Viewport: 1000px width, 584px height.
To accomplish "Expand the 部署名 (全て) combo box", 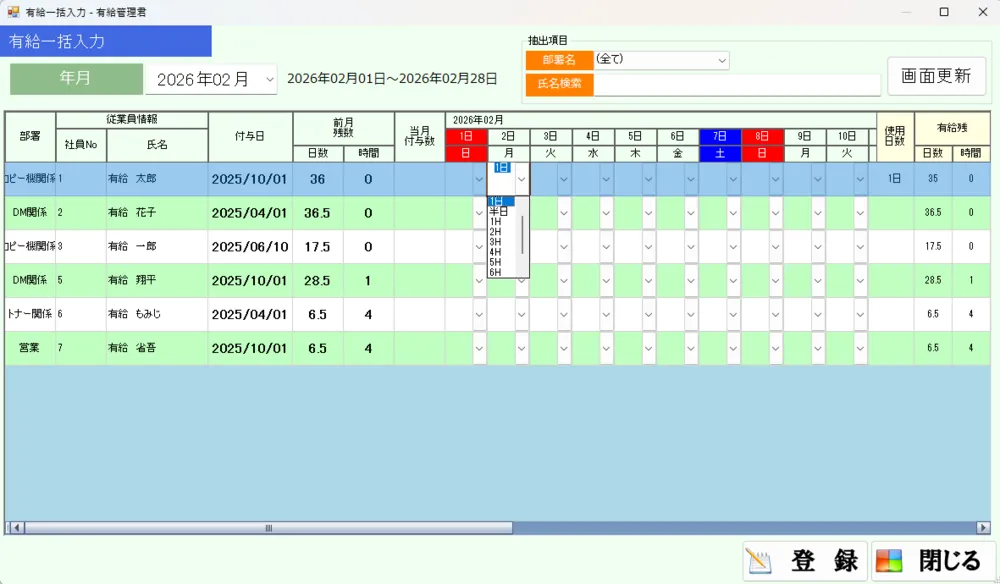I will (721, 60).
